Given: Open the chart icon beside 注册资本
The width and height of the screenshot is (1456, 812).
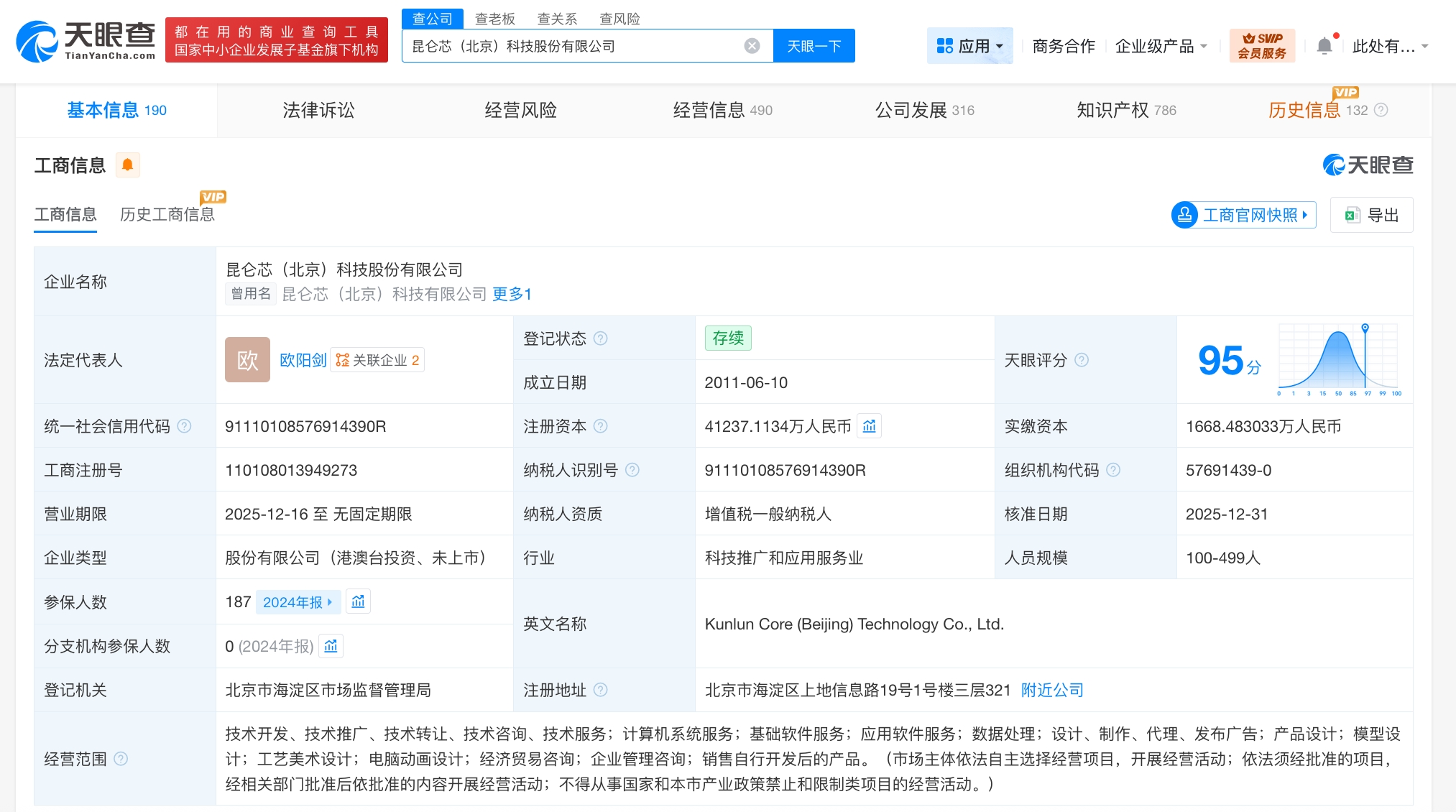Looking at the screenshot, I should (869, 425).
